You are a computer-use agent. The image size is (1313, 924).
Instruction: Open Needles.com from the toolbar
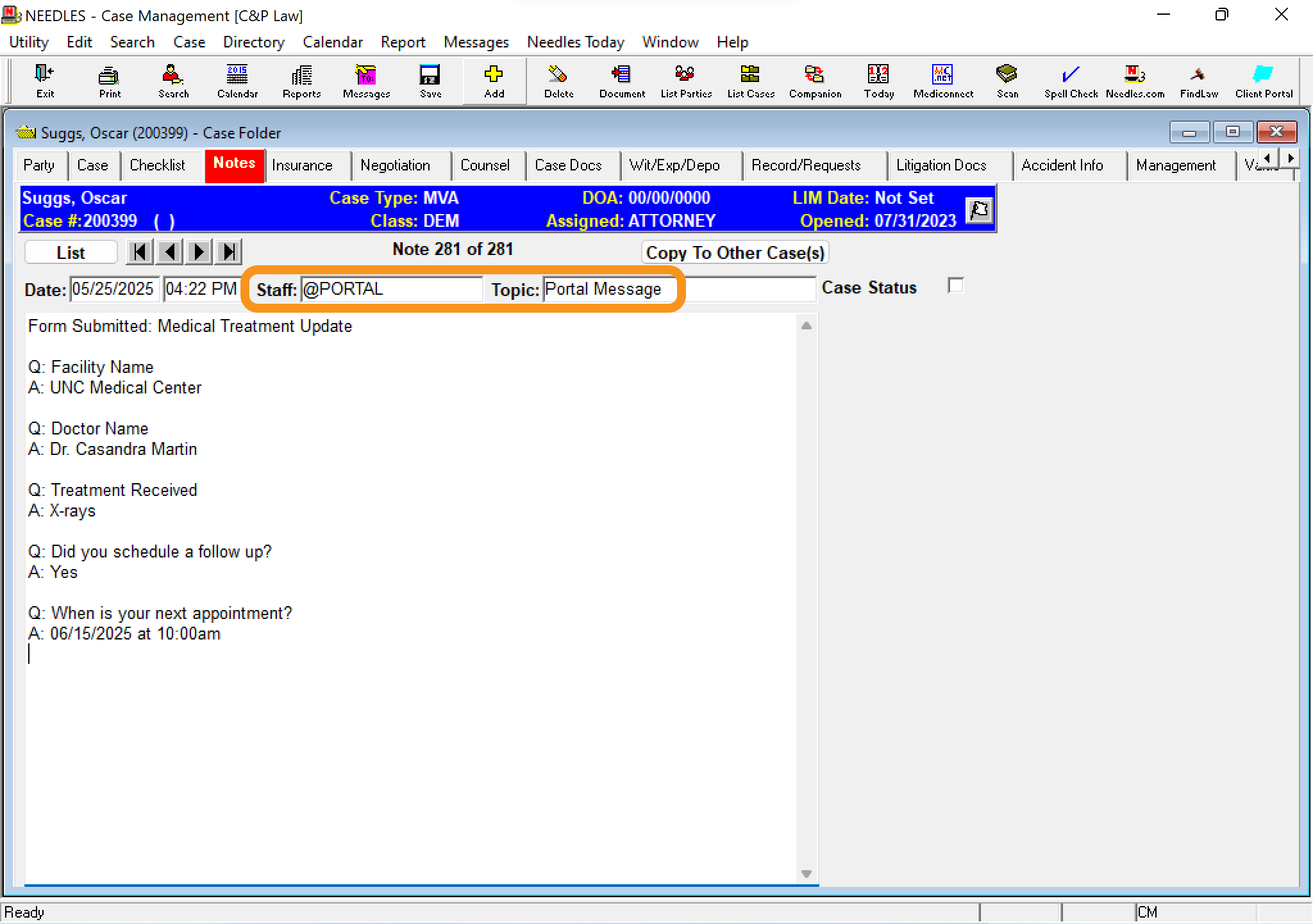(1135, 81)
